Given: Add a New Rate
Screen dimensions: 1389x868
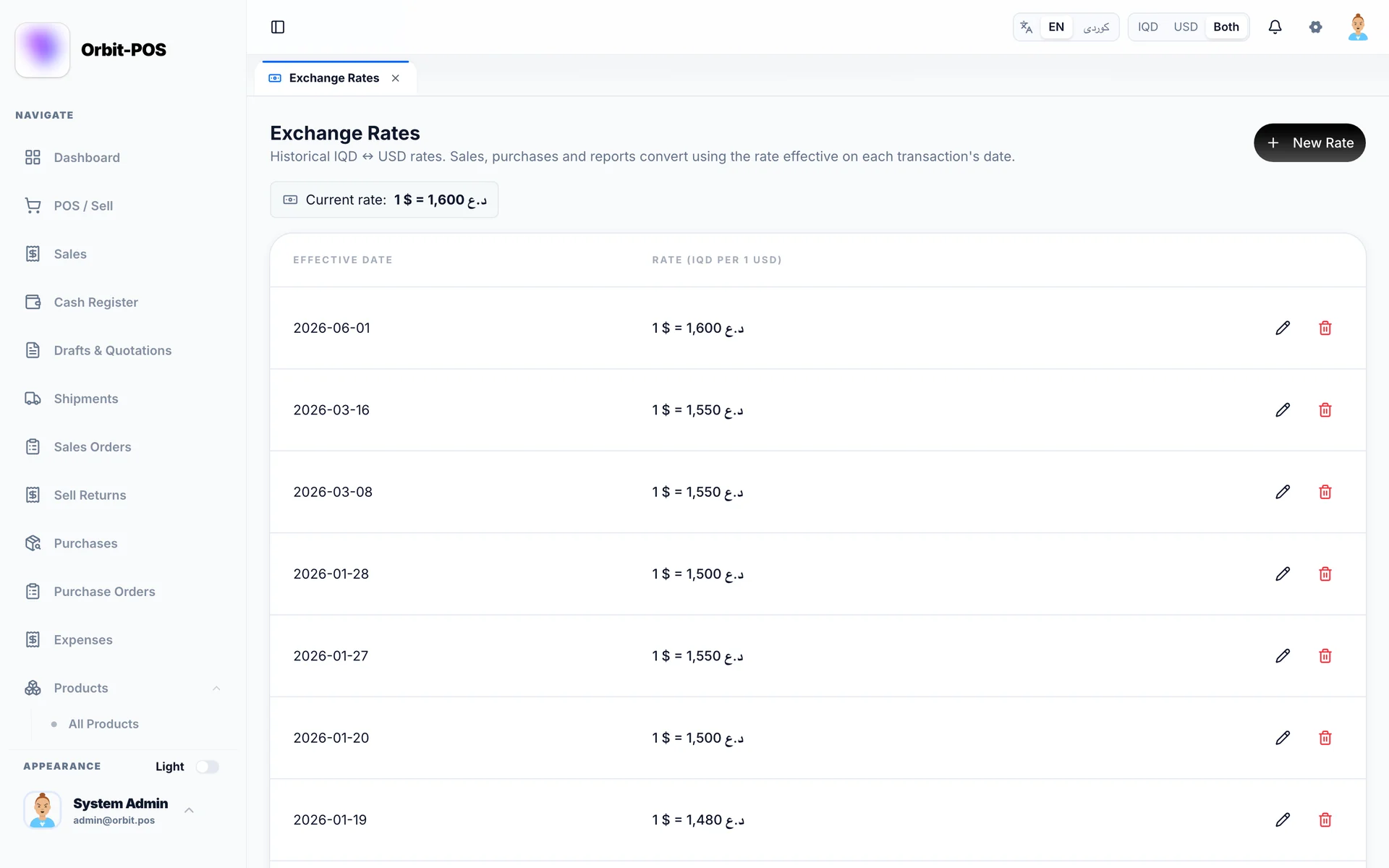Looking at the screenshot, I should tap(1309, 142).
